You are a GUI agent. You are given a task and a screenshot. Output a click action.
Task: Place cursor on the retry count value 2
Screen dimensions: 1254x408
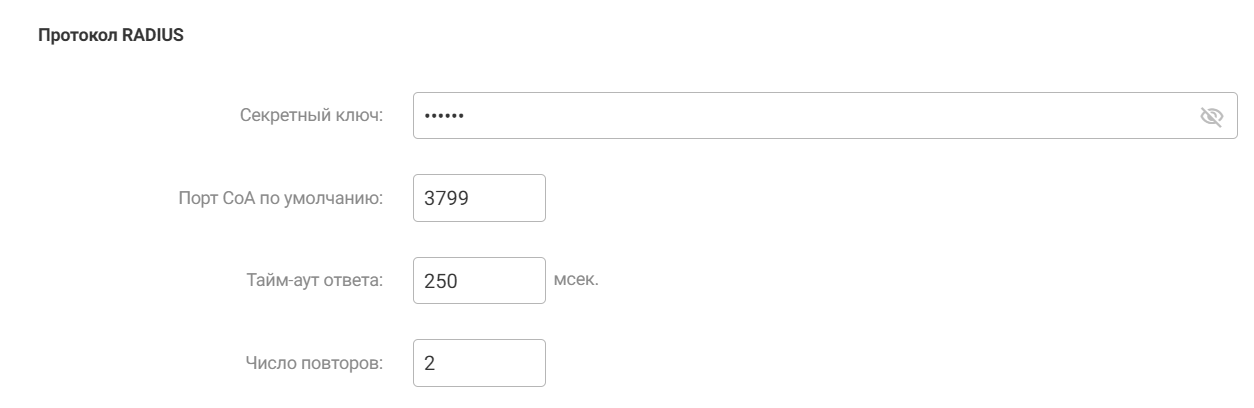click(x=430, y=363)
